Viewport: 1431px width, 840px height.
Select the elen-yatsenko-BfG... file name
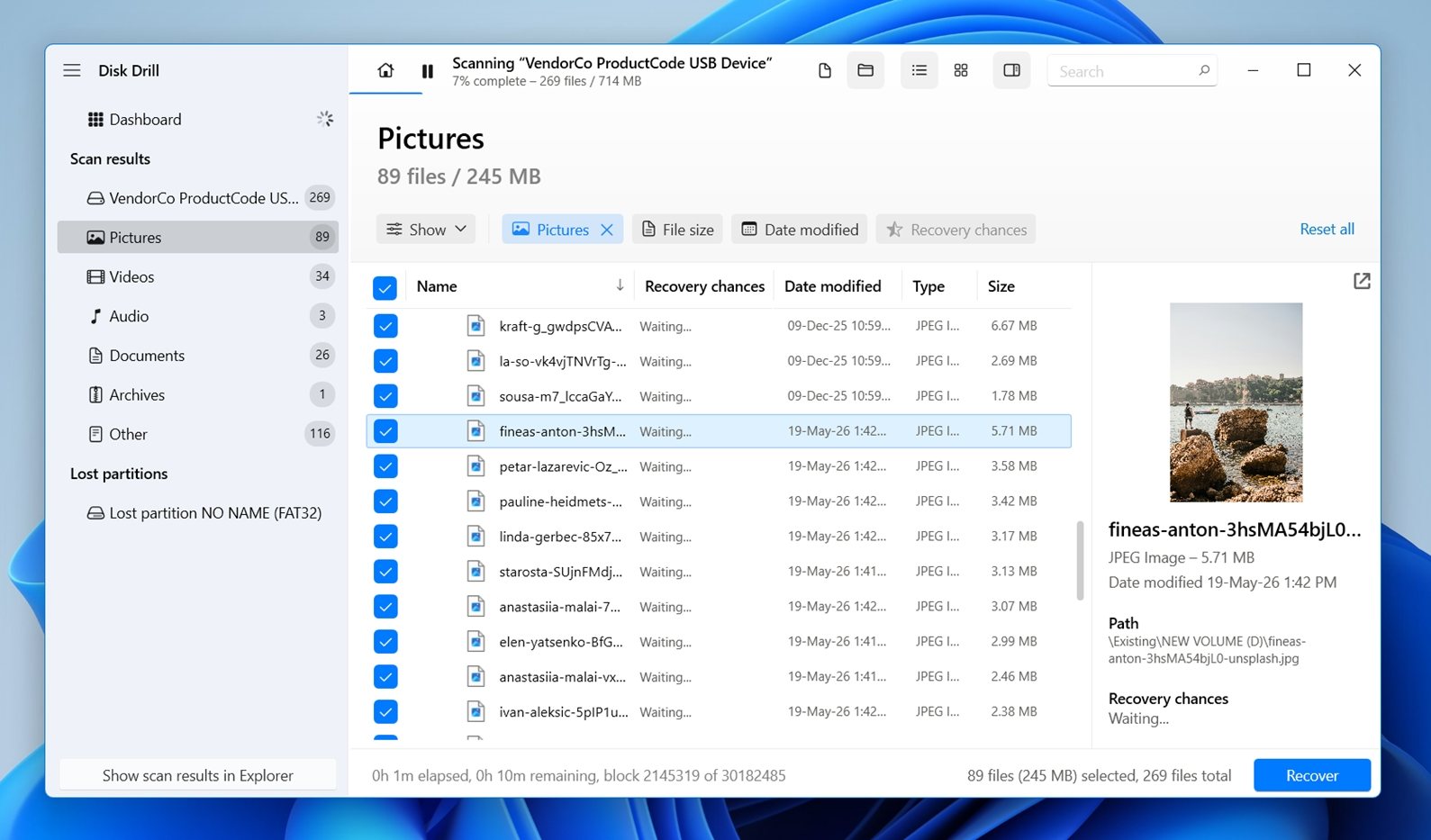click(x=561, y=642)
